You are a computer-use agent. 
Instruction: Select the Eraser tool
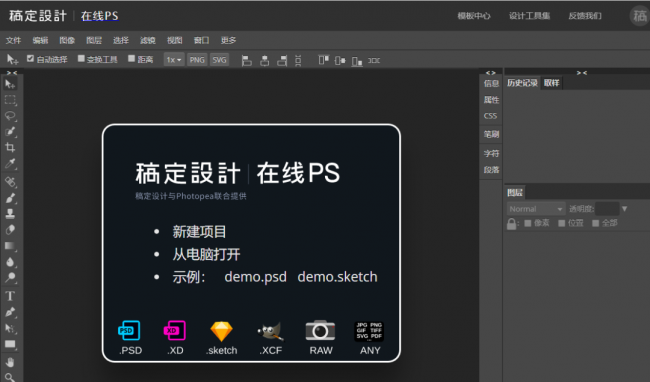coord(10,230)
